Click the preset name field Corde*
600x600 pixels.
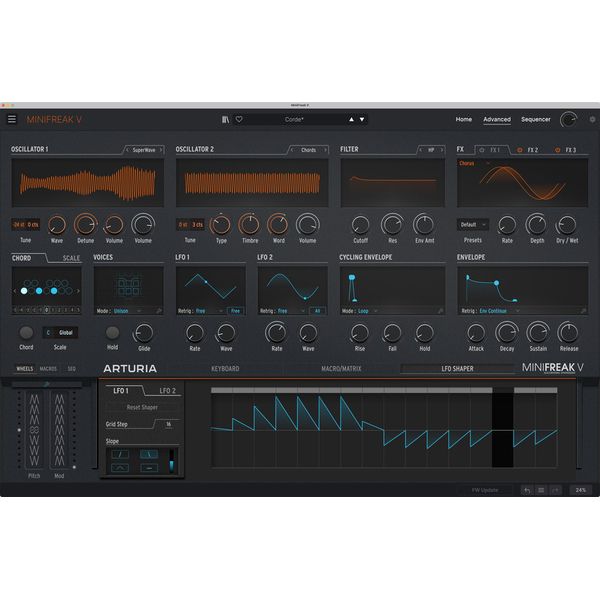click(294, 119)
